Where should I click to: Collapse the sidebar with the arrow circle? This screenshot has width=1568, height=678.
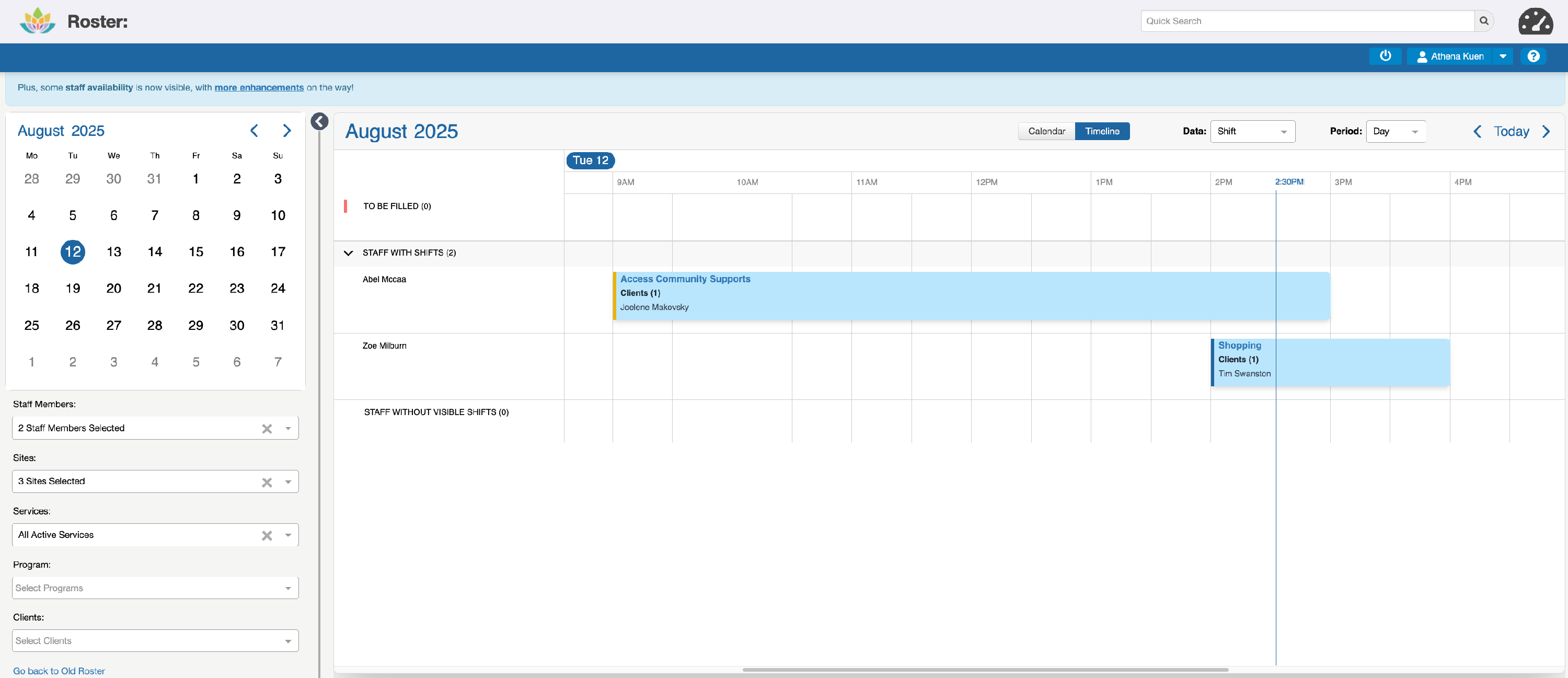[319, 121]
